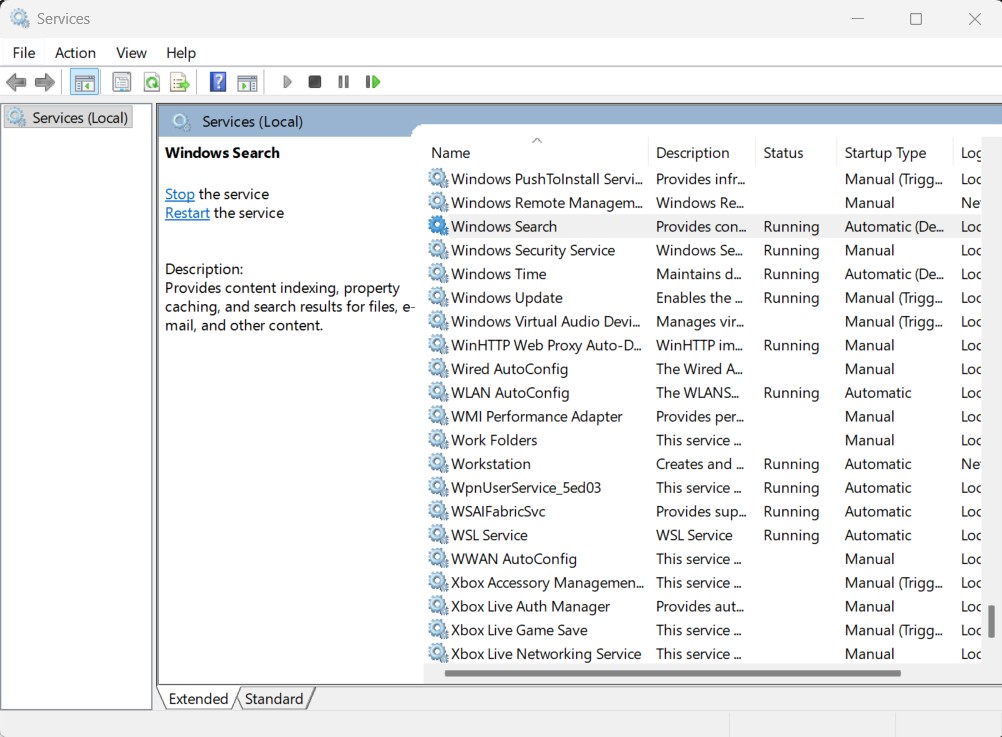Select Windows Virtual Audio Device row

point(703,321)
